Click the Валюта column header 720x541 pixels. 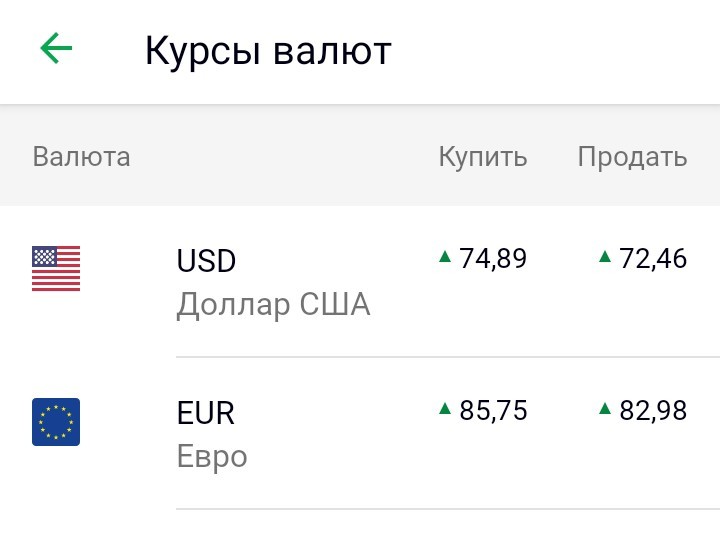(81, 157)
